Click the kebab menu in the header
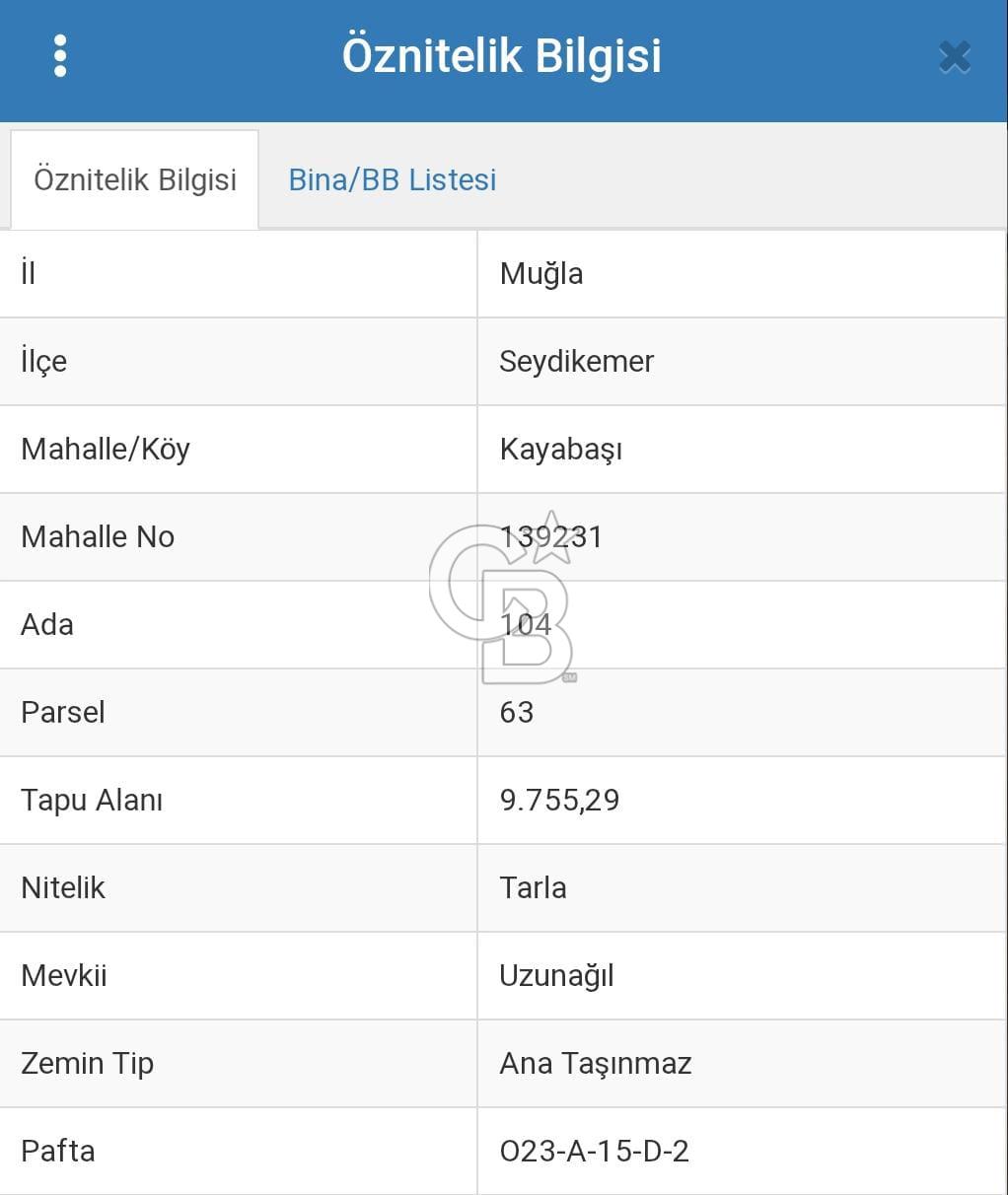1008x1195 pixels. click(62, 56)
